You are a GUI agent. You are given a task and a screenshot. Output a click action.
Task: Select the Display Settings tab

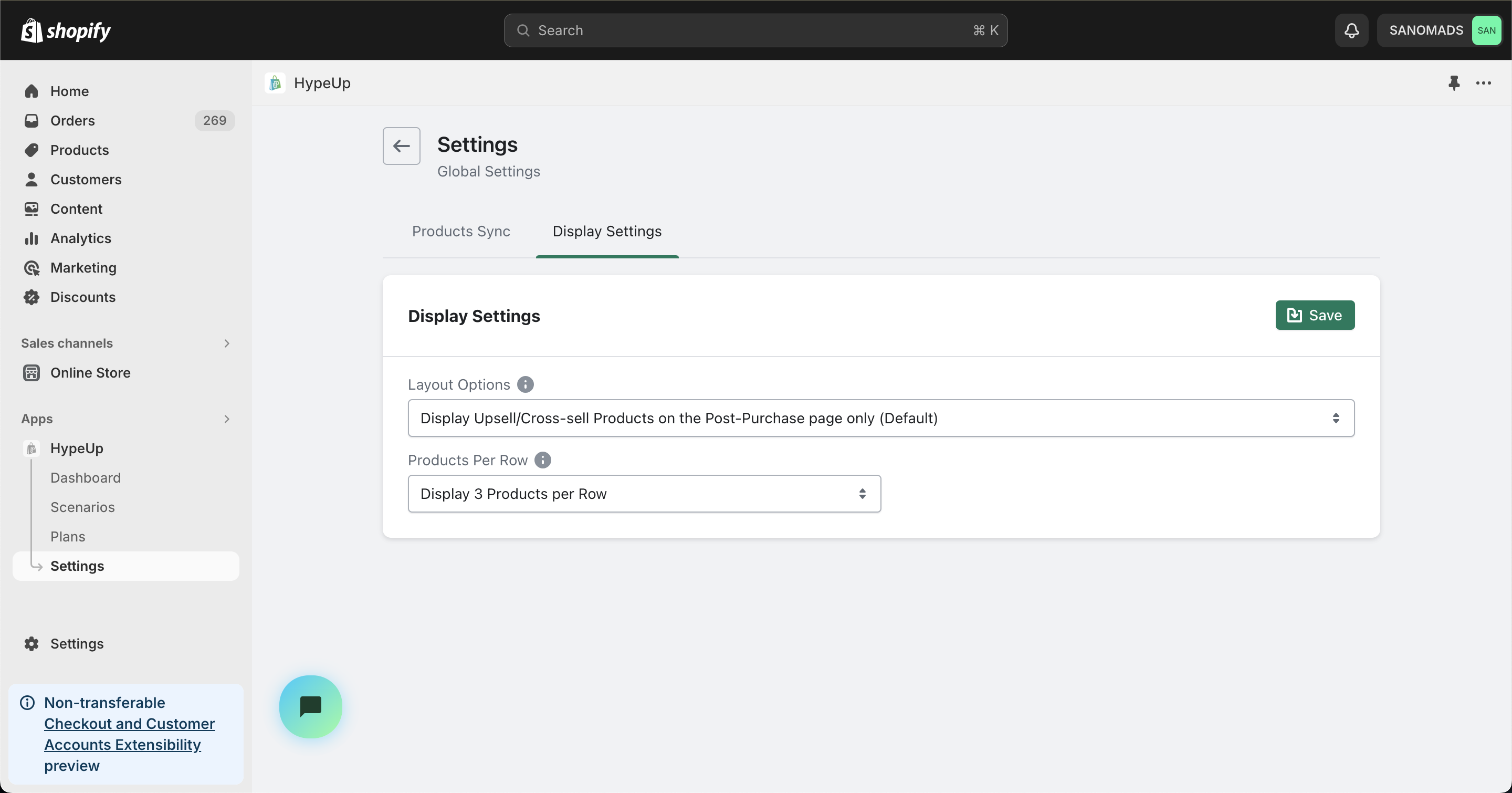click(x=607, y=231)
